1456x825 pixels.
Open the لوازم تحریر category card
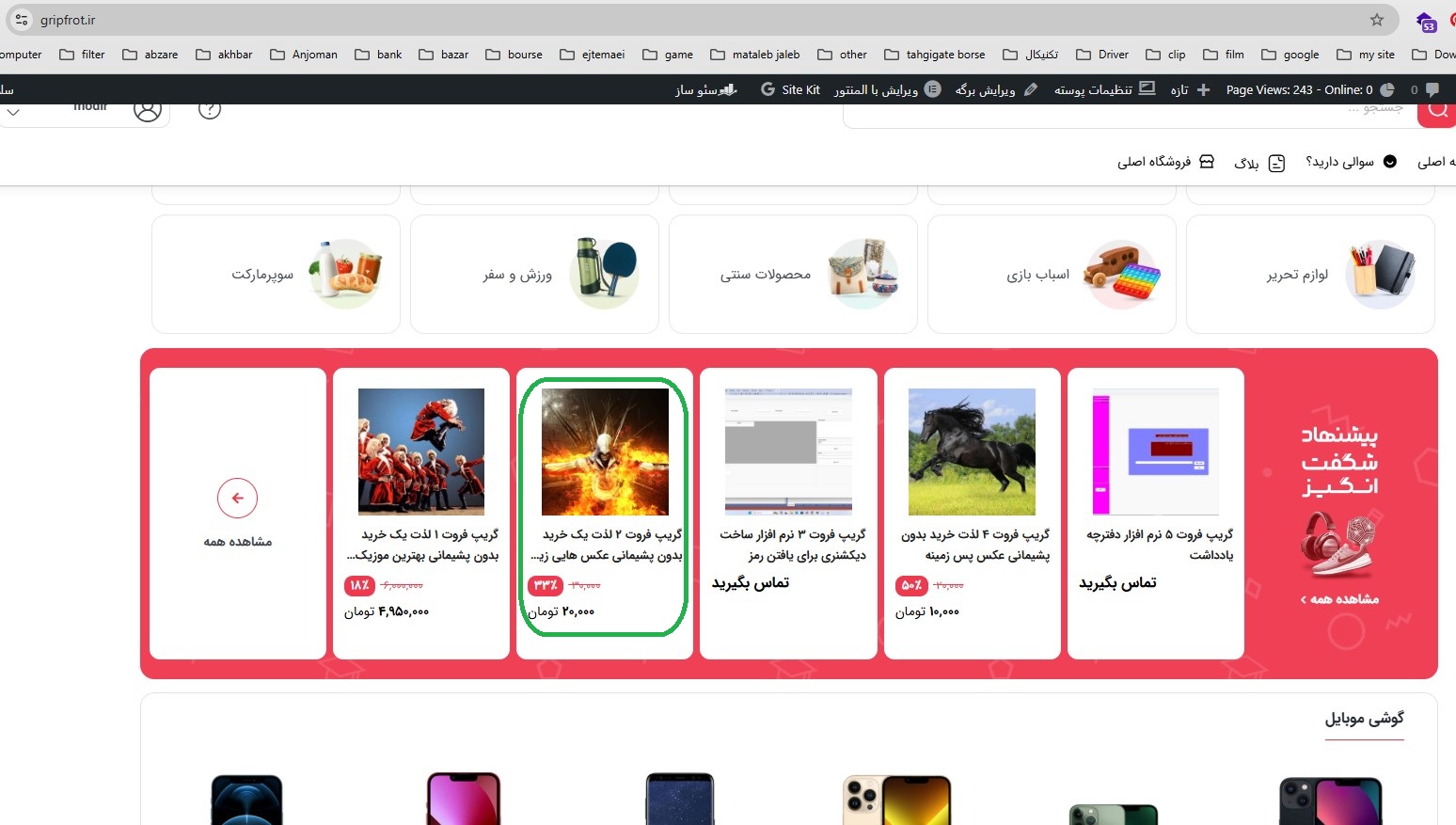click(x=1310, y=274)
